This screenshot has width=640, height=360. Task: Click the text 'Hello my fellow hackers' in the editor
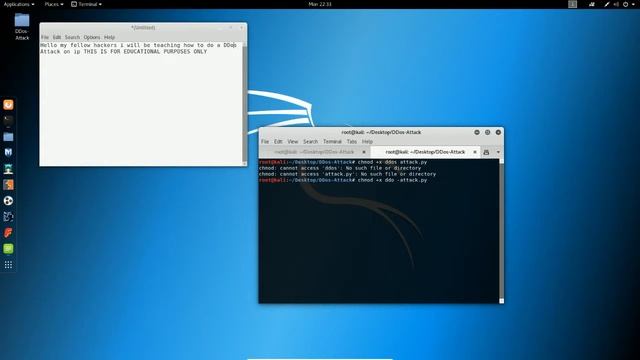click(x=78, y=45)
